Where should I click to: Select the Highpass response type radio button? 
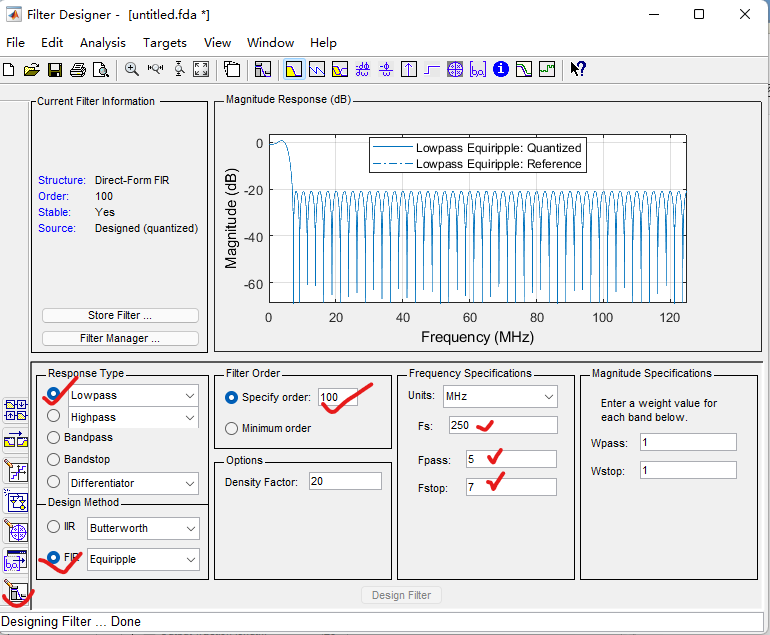54,416
